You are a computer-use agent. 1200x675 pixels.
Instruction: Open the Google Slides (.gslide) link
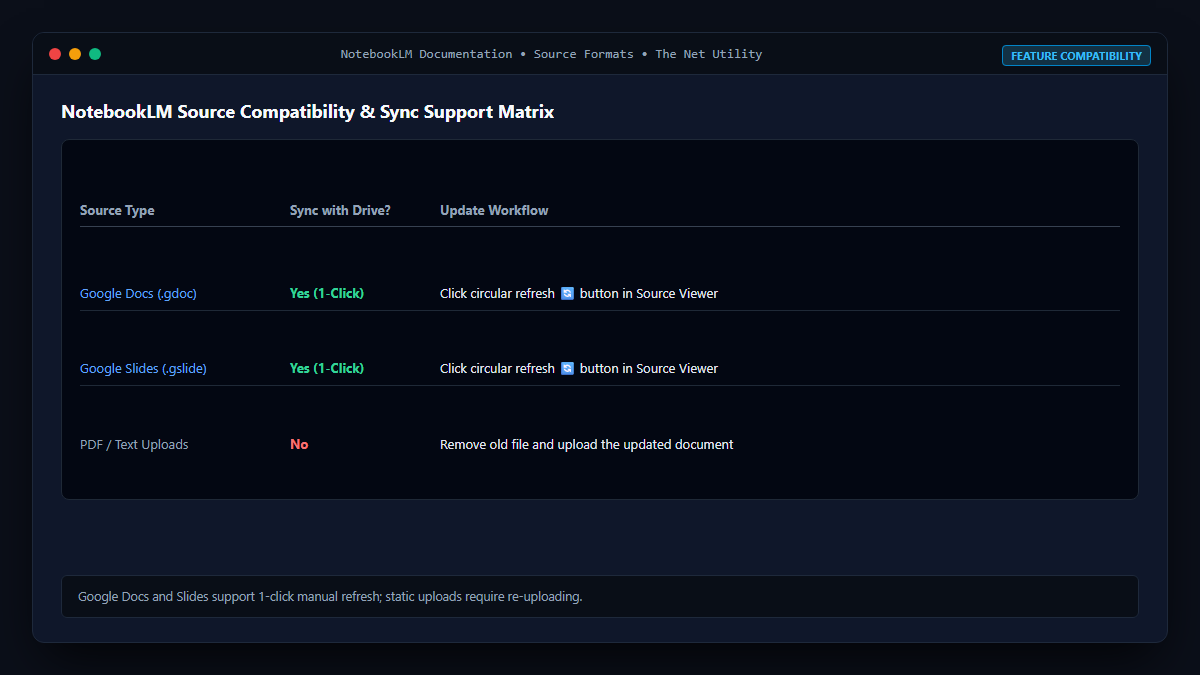[x=143, y=369]
